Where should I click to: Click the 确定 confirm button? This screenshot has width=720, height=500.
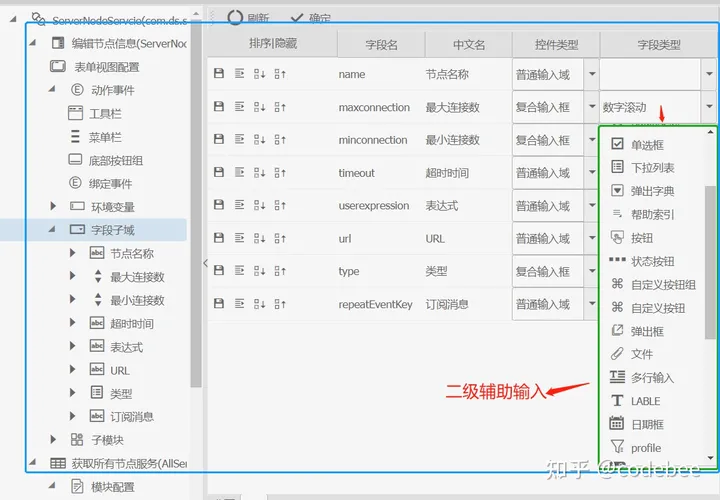310,18
